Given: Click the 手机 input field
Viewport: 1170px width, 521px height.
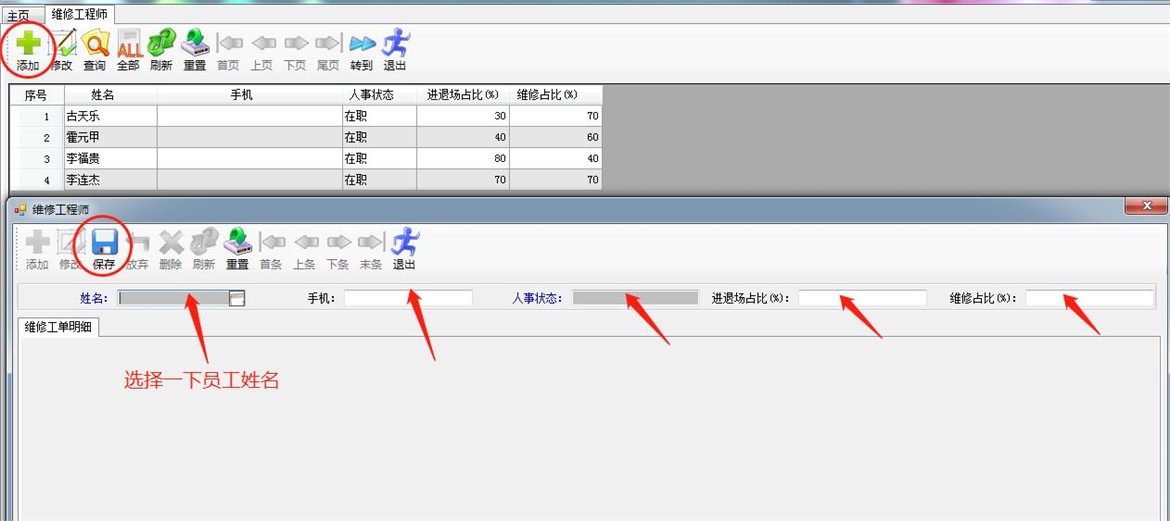Looking at the screenshot, I should (408, 298).
